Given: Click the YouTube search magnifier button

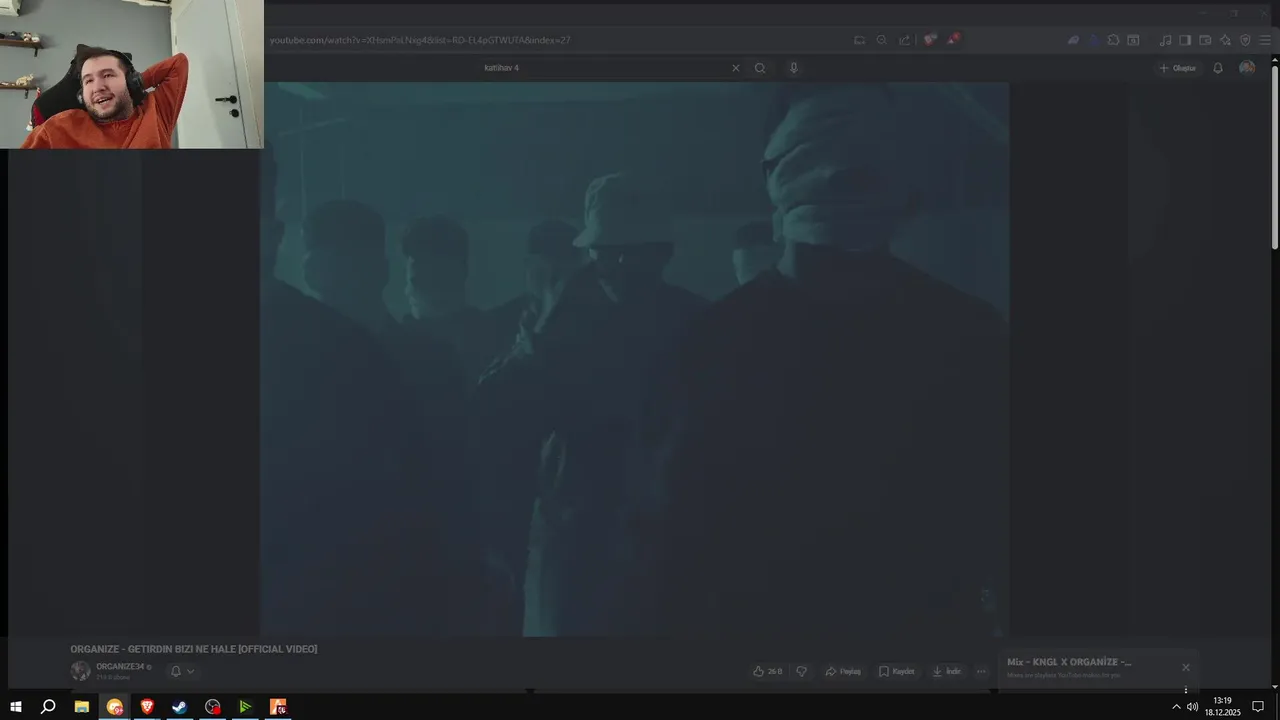Looking at the screenshot, I should coord(760,68).
